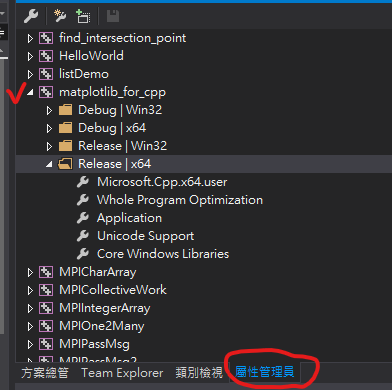Click the disabled Save toolbar icon
392x390 pixels.
[x=113, y=16]
